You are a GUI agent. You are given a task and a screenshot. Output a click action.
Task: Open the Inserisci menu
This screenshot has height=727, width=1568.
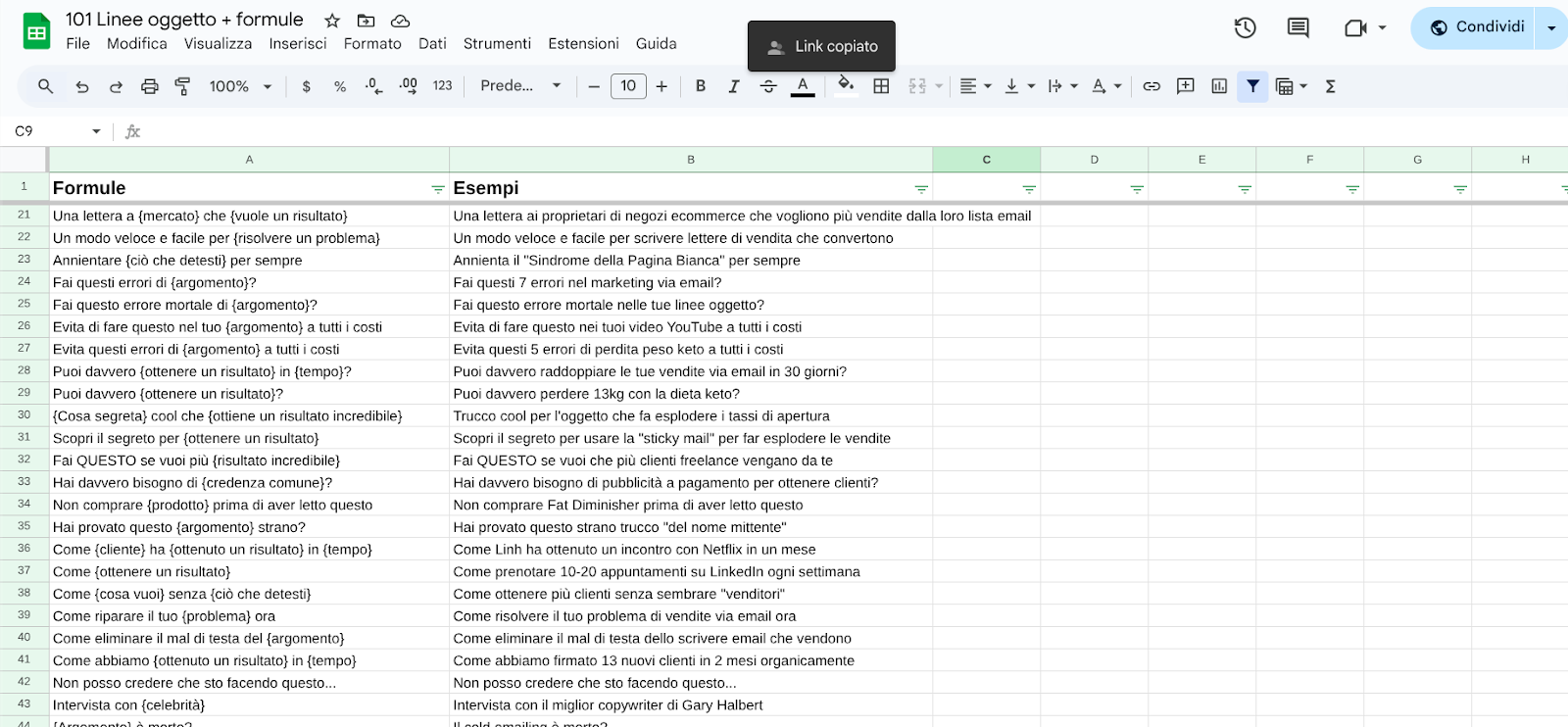point(298,44)
